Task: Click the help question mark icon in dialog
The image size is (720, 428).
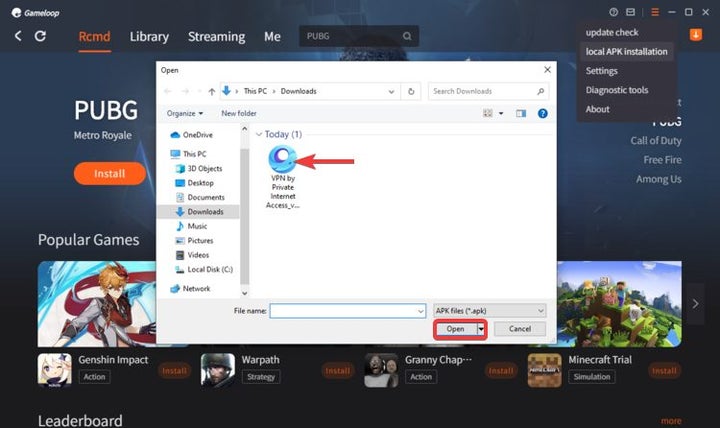Action: coord(543,113)
